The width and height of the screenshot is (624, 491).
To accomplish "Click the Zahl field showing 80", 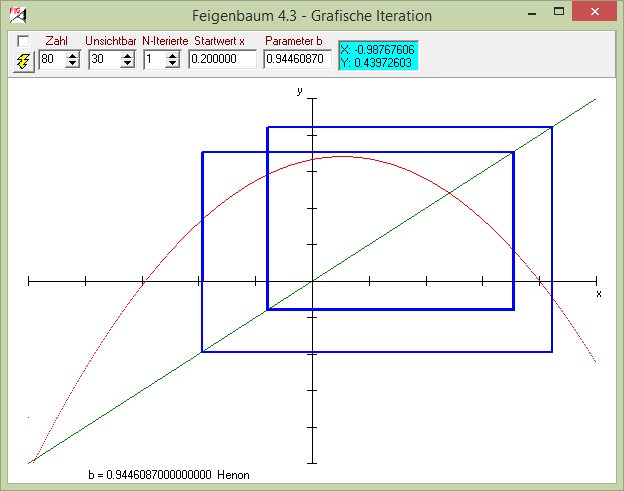I will click(x=53, y=59).
